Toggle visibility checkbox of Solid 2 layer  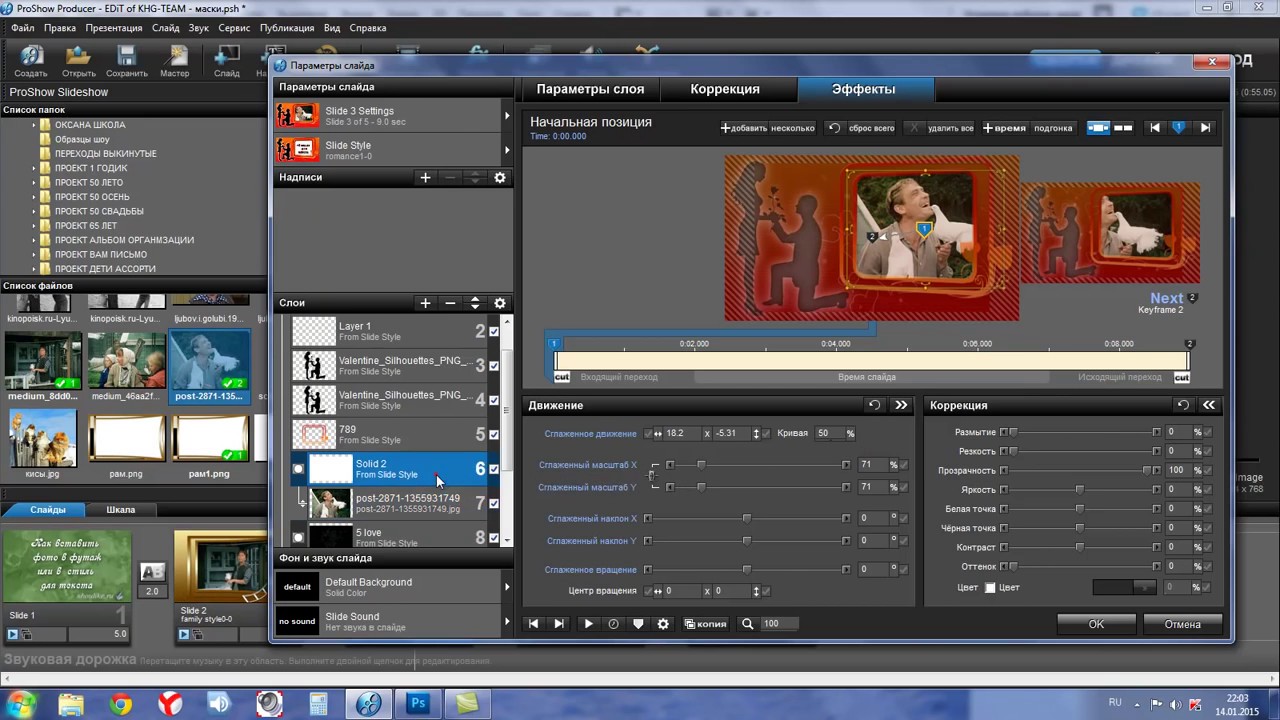pos(494,469)
